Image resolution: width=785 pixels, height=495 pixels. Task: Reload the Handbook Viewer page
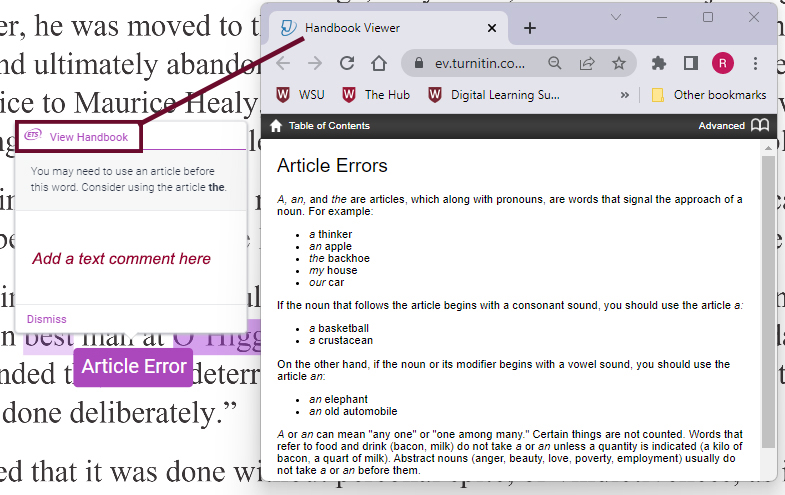pos(347,63)
